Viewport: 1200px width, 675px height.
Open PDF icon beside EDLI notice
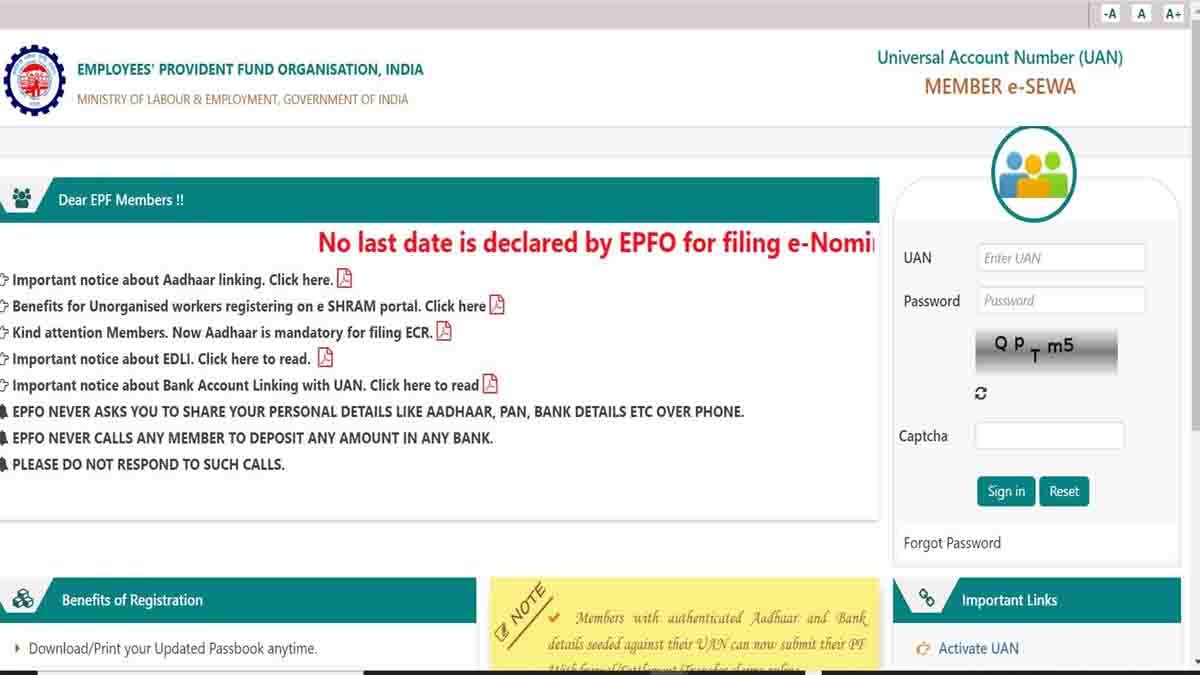325,358
